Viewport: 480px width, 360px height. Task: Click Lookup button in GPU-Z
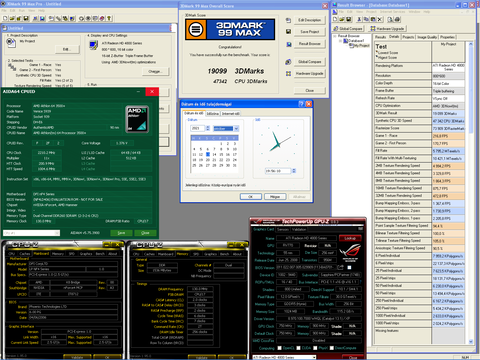(350, 238)
